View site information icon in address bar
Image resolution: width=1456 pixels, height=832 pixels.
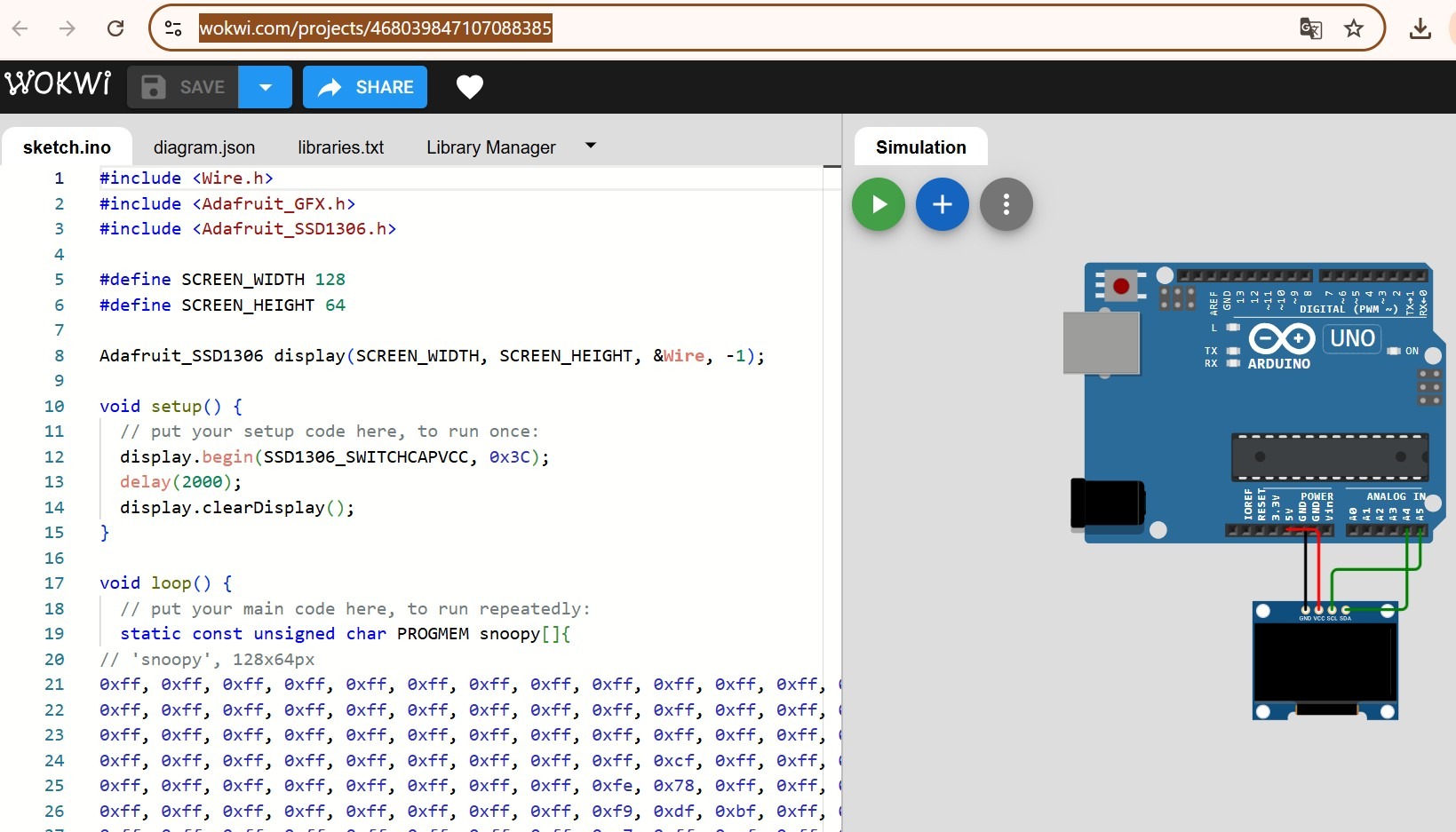pos(174,28)
